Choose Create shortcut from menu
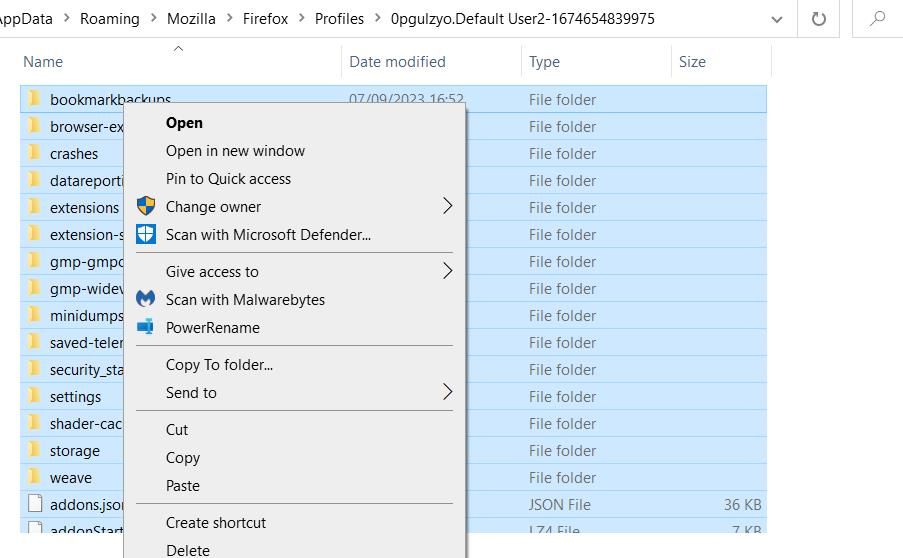Image resolution: width=903 pixels, height=558 pixels. 216,523
